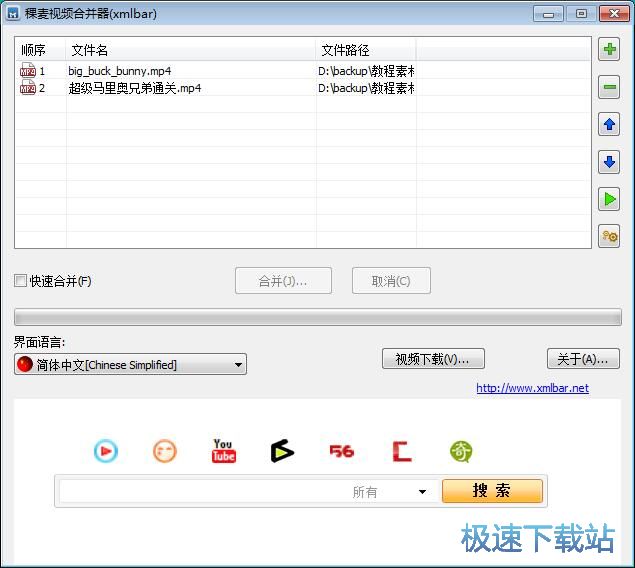Viewport: 635px width, 568px height.
Task: Expand the 所有 search category dropdown
Action: pyautogui.click(x=422, y=492)
